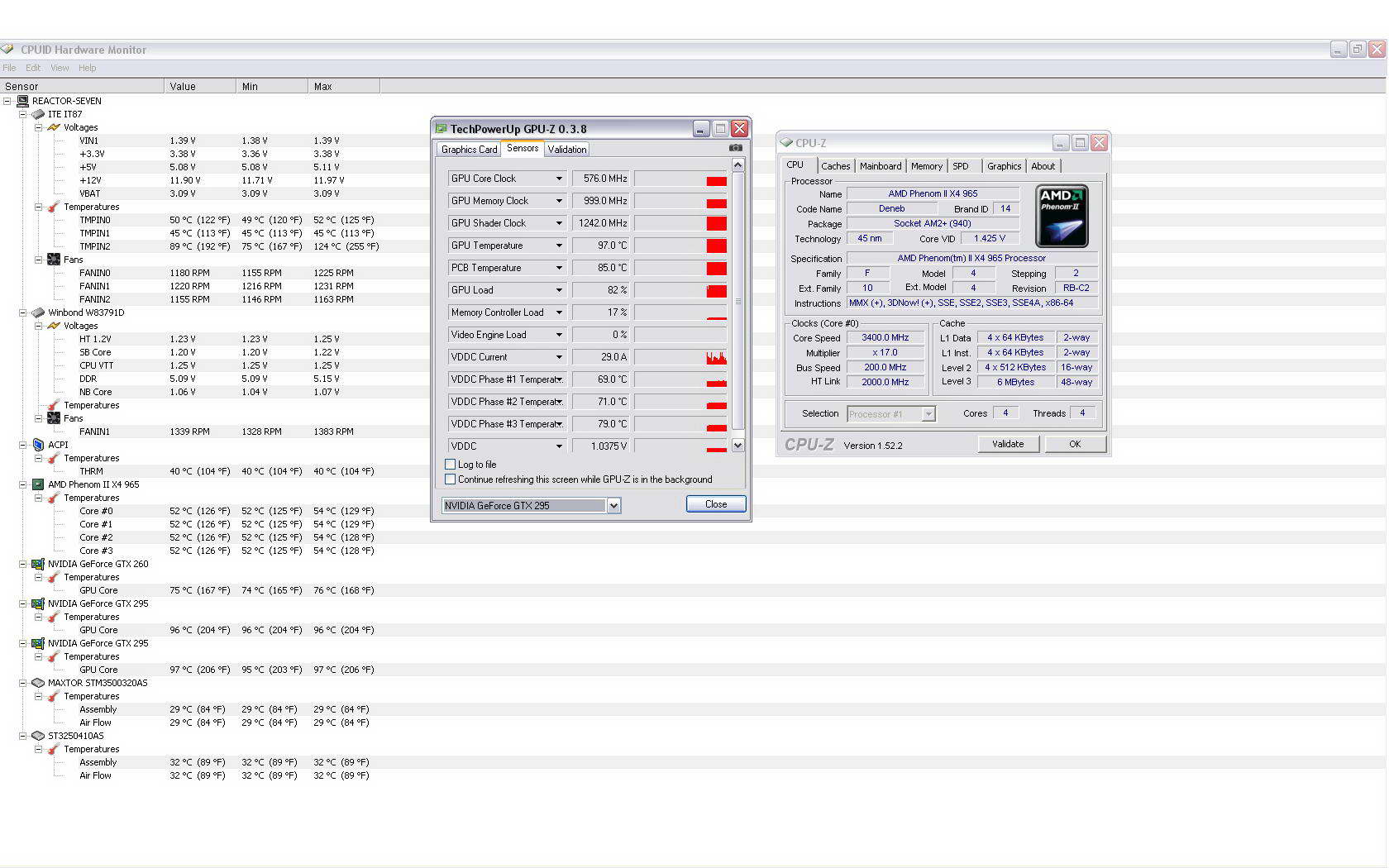
Task: Click the Temperatures icon under ST3250410AS
Action: click(54, 749)
